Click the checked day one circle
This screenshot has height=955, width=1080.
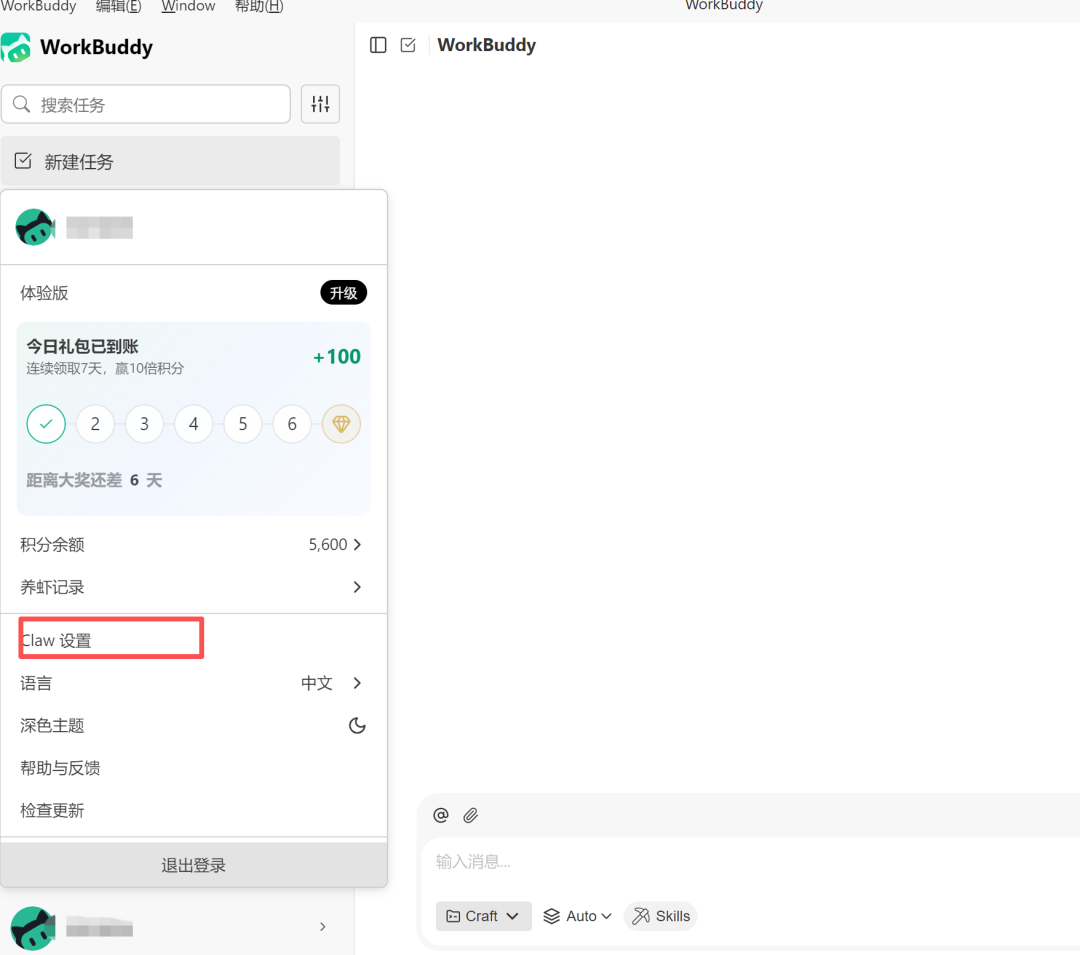click(x=46, y=424)
